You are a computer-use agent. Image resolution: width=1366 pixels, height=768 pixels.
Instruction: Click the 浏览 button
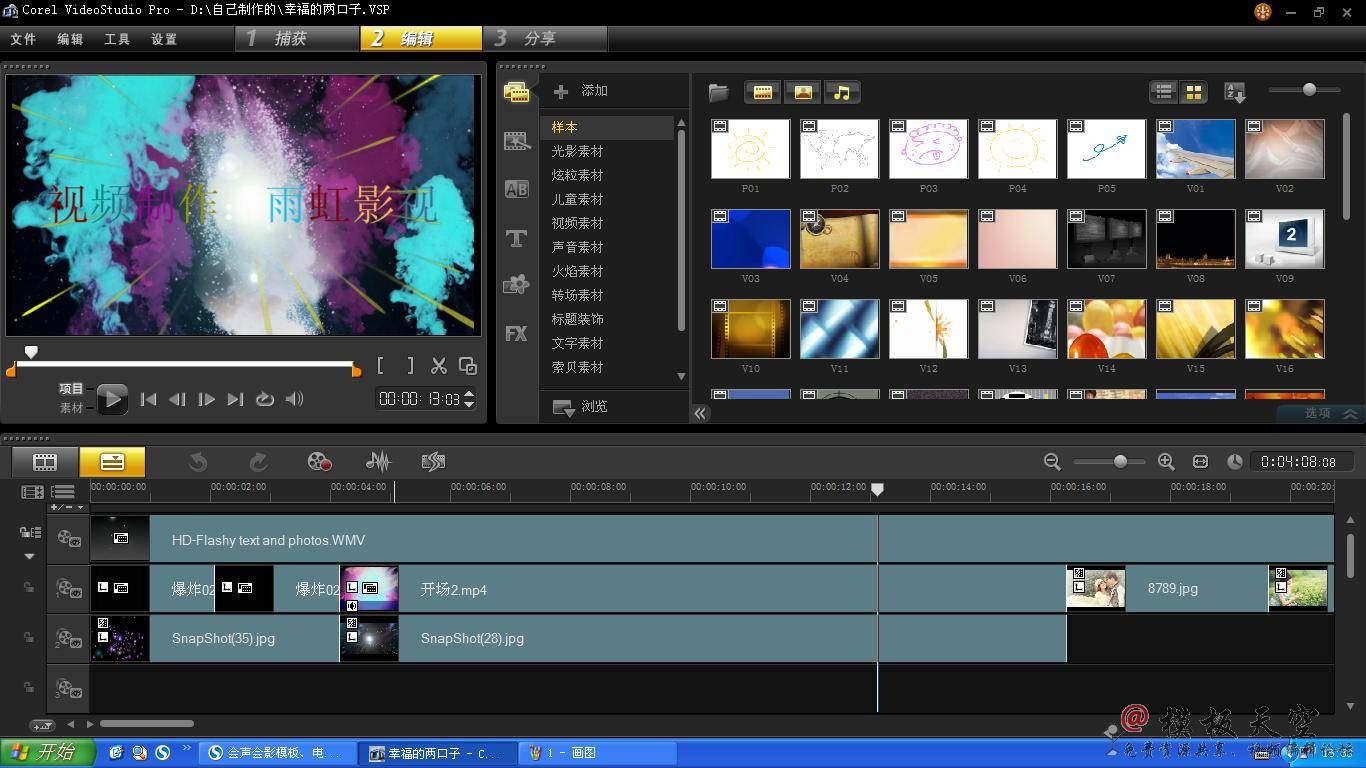581,406
